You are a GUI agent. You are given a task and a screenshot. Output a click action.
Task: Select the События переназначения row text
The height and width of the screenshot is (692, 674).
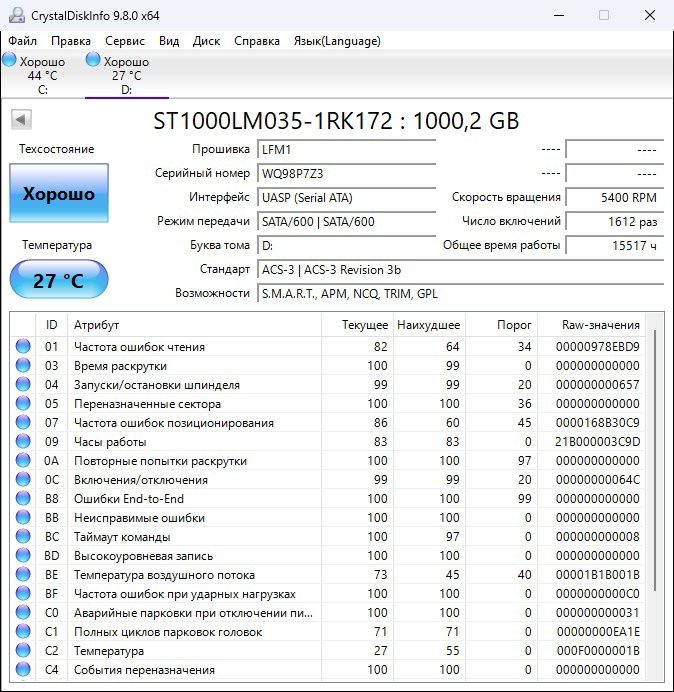(x=144, y=670)
